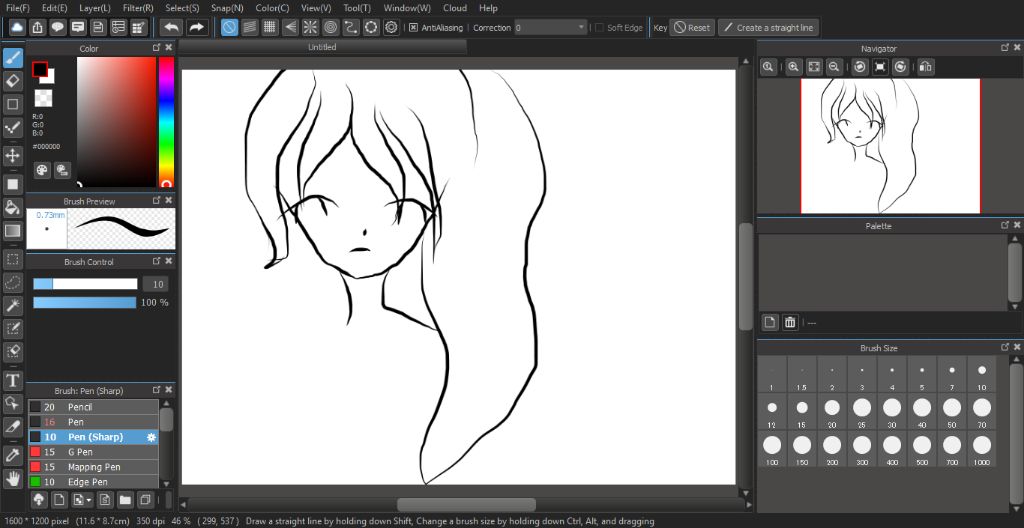Turn snap off with the blue circle icon

click(229, 27)
